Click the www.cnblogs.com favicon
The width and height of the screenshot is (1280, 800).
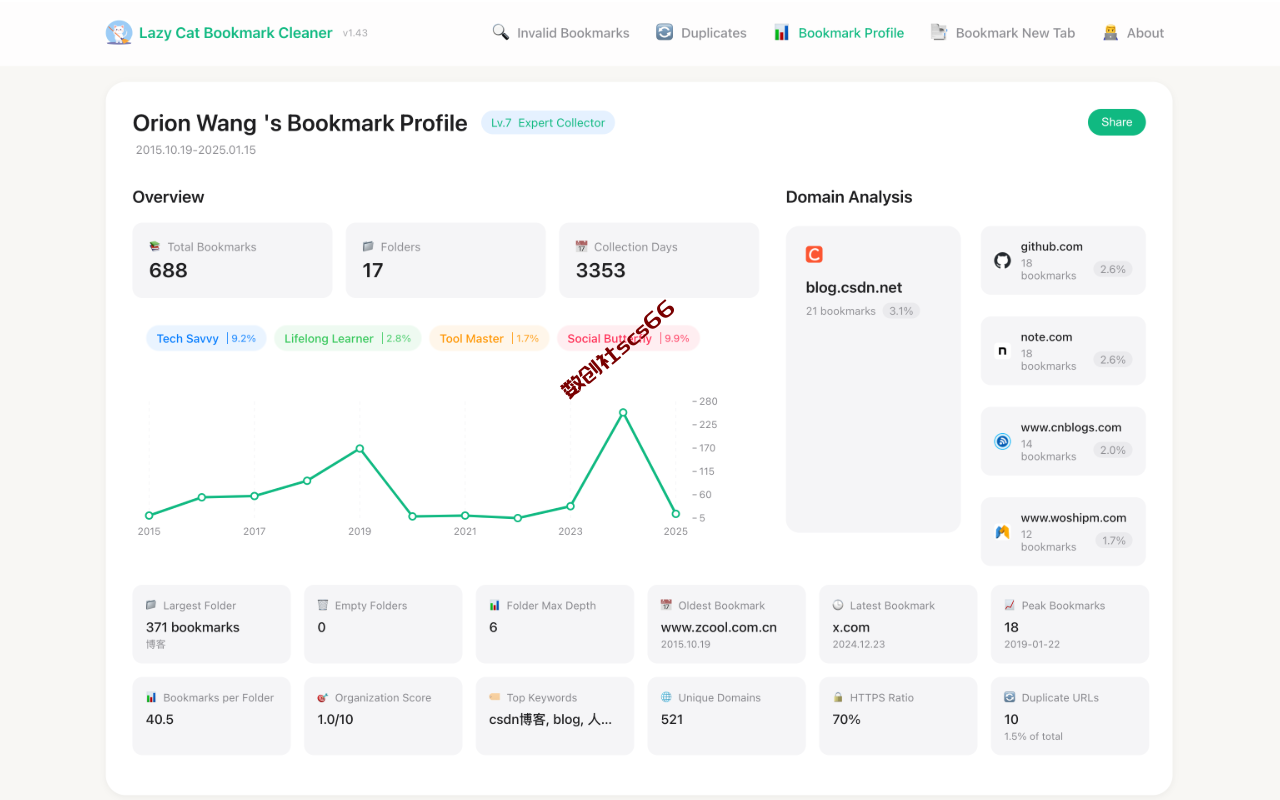pyautogui.click(x=1002, y=441)
